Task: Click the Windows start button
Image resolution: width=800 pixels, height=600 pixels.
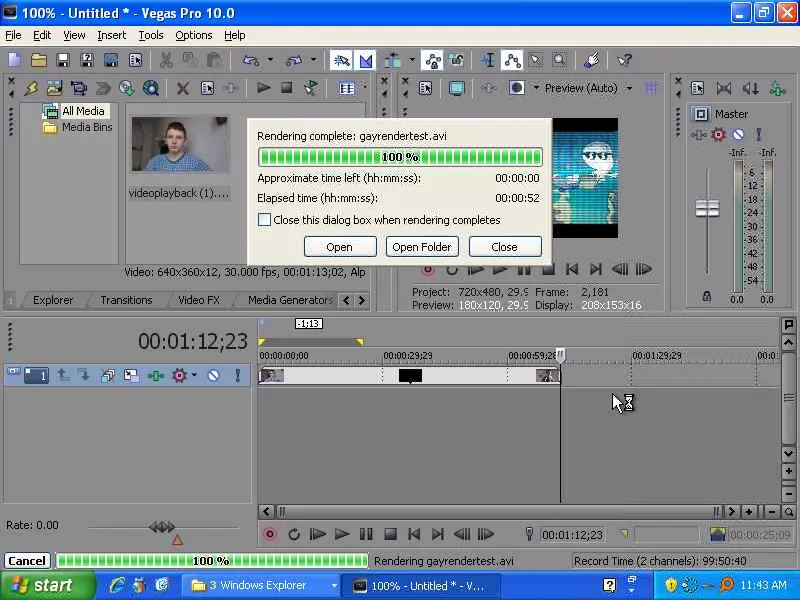Action: 45,585
